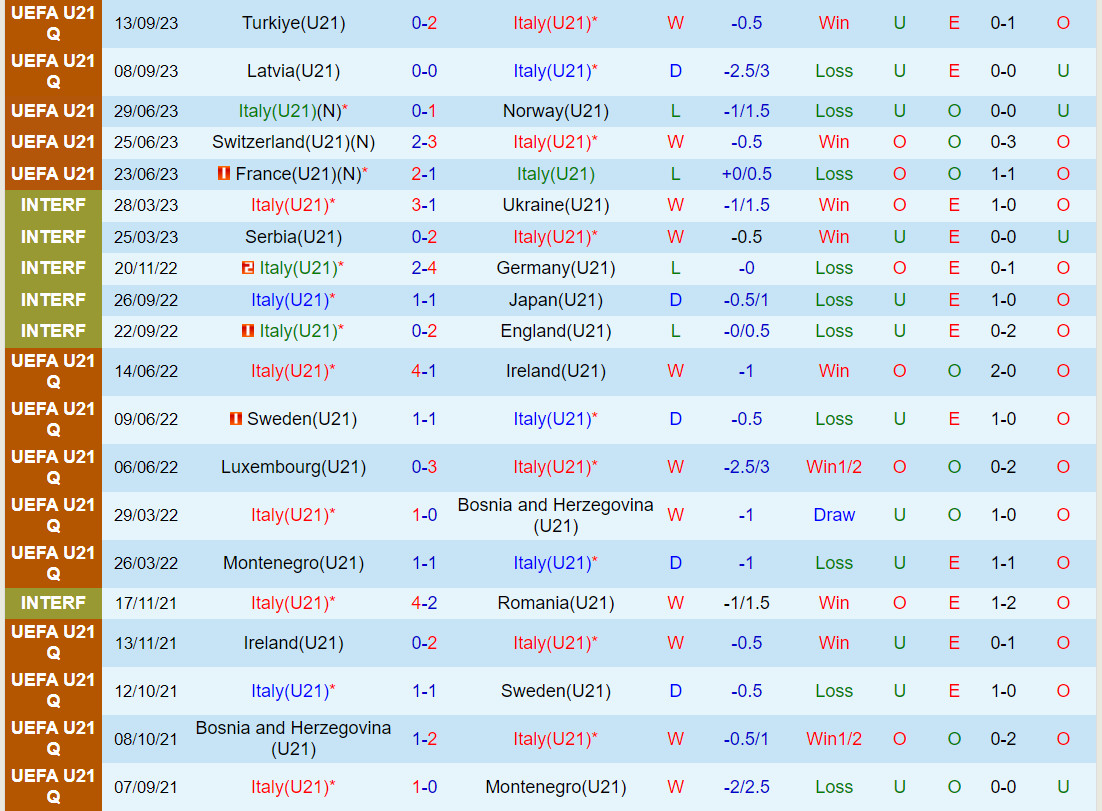The image size is (1102, 811).
Task: Click Montenegro(U21) away team on 07/09/21
Action: point(556,787)
